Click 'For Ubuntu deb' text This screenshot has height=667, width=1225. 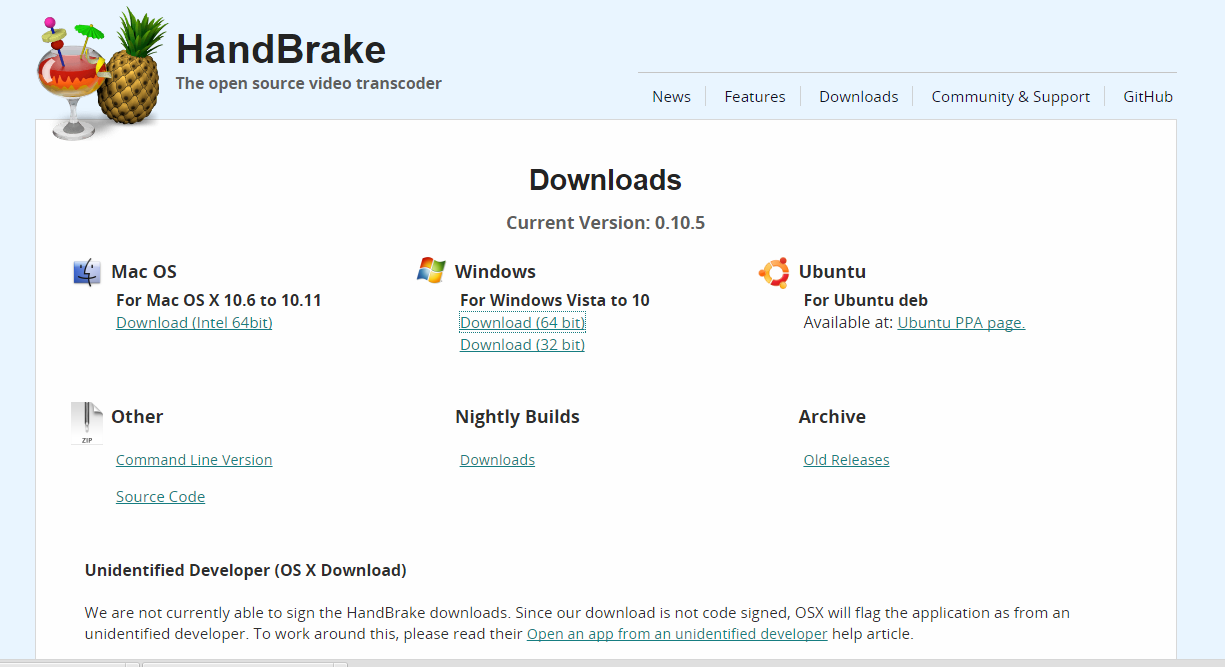point(866,300)
